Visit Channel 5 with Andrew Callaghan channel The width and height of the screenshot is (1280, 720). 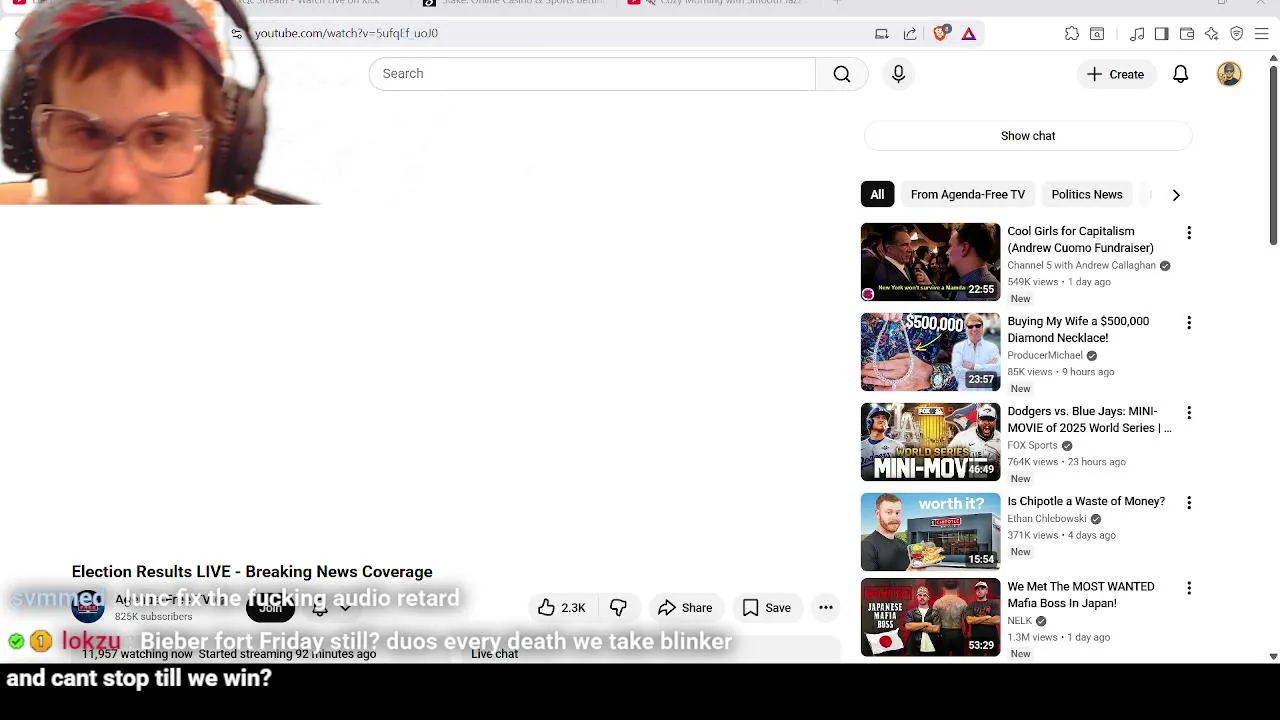coord(1081,266)
